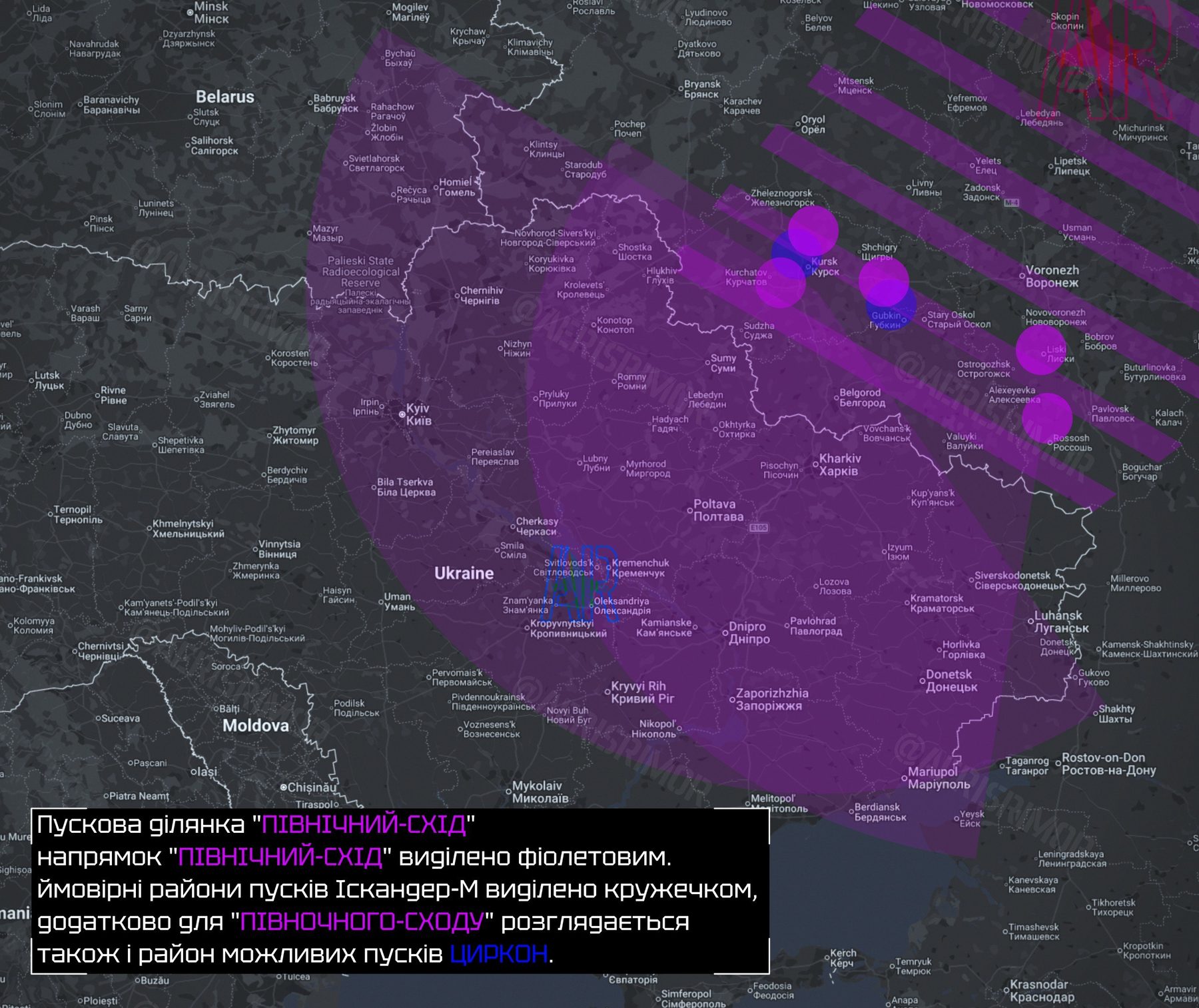1199x1008 pixels.
Task: Click the Zaporizhzhia city label
Action: click(x=771, y=699)
